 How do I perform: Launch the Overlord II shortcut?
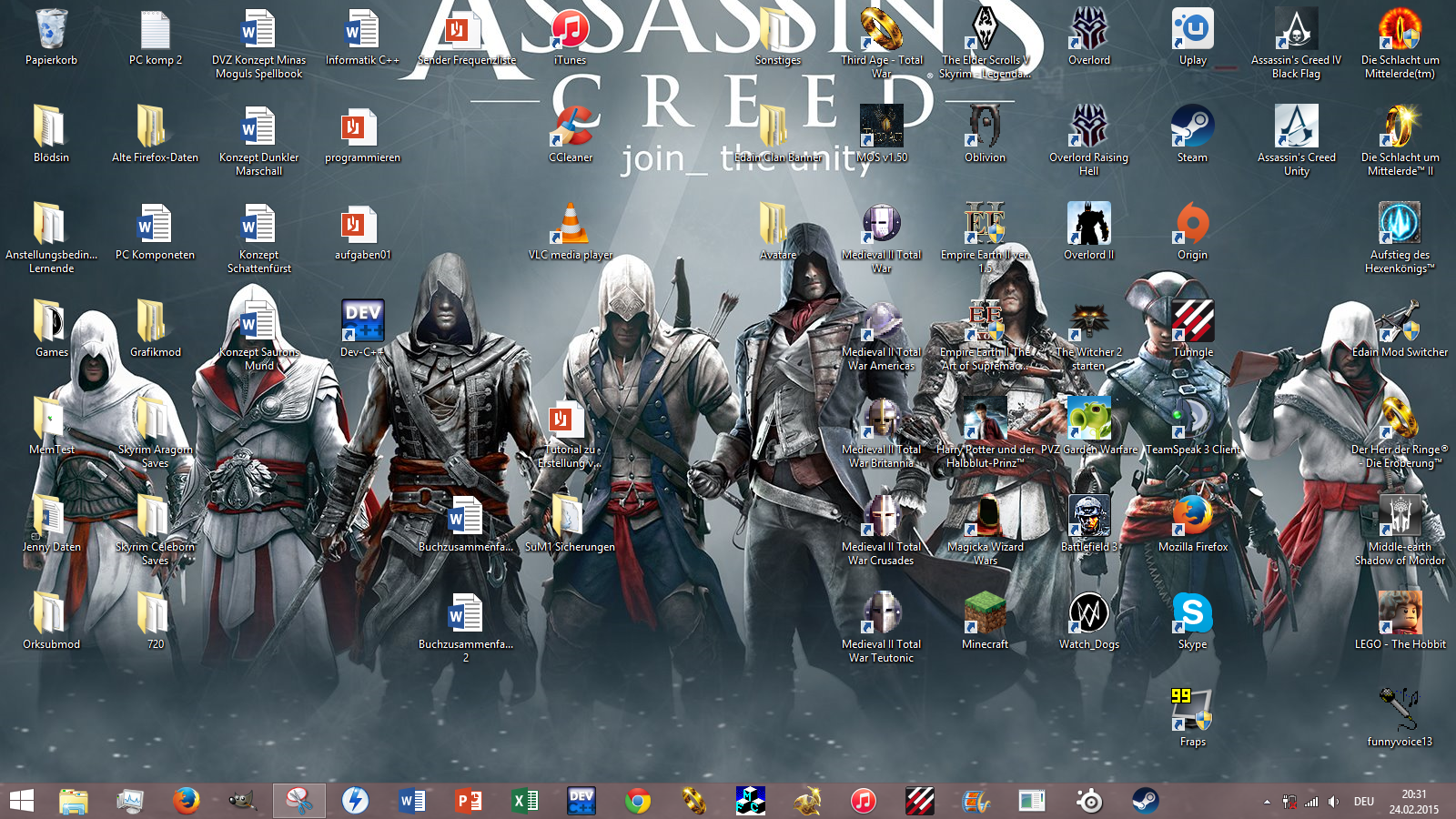tap(1088, 224)
